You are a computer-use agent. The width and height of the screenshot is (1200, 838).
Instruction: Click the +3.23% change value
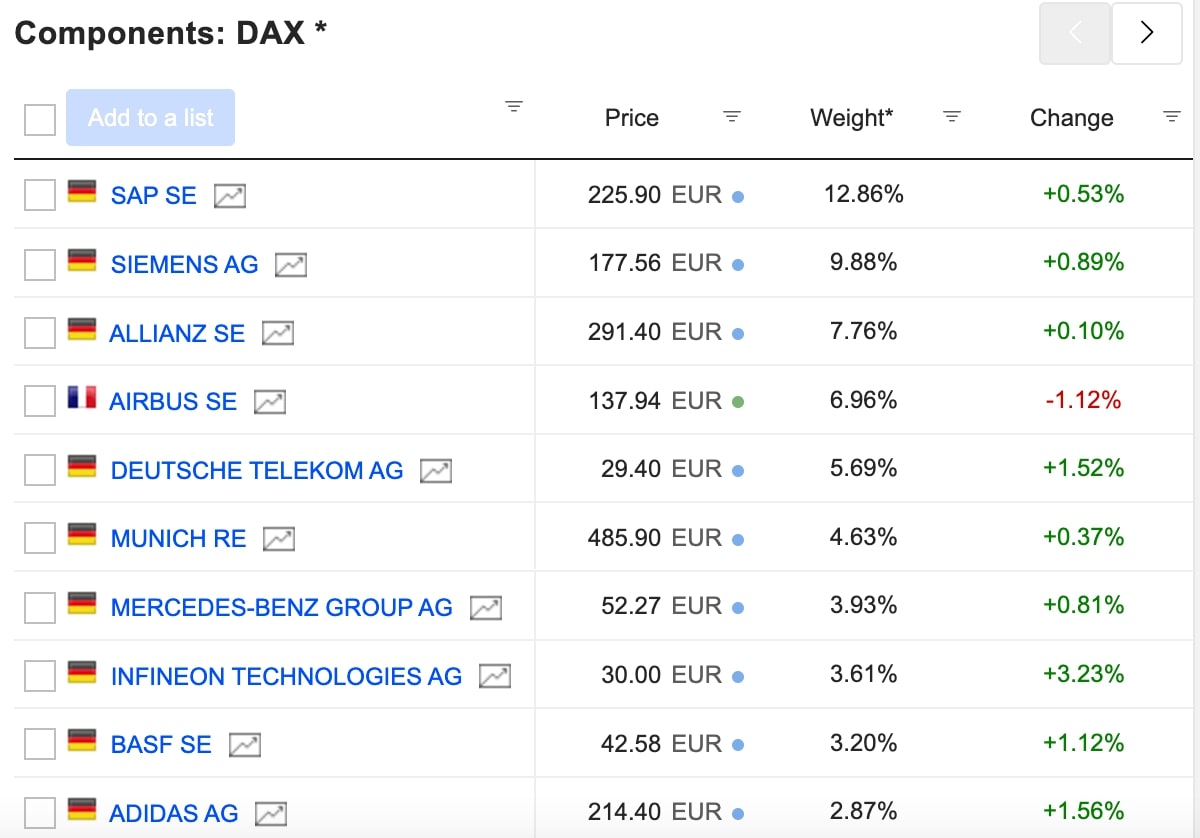click(1084, 674)
